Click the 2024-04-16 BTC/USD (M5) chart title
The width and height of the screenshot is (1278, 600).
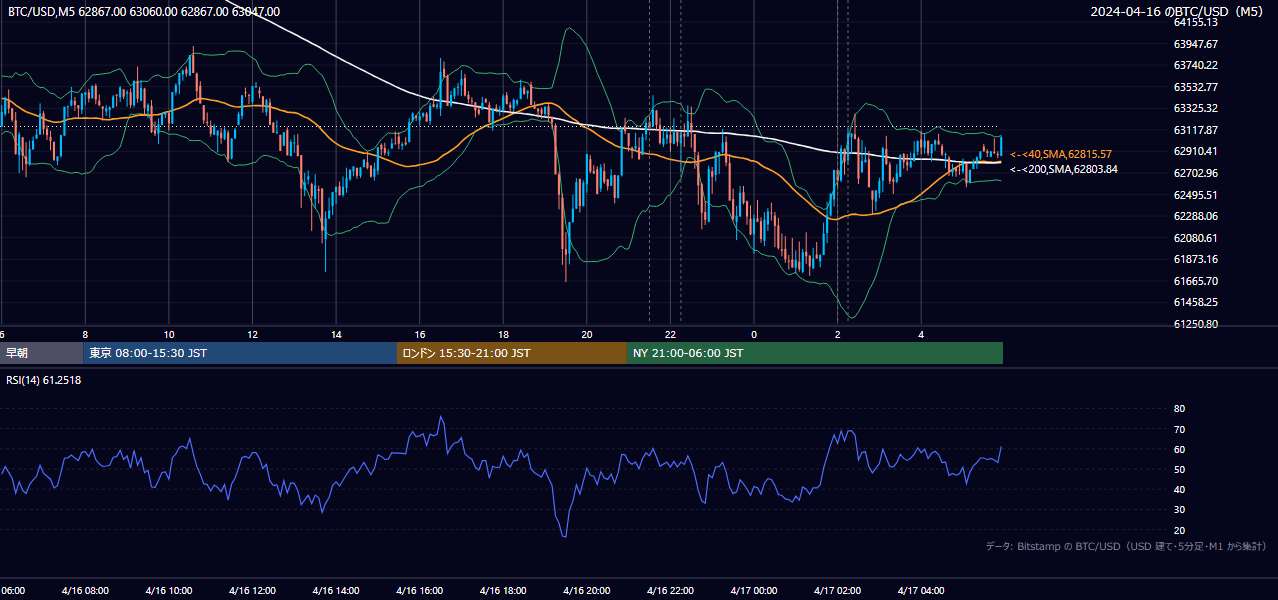click(x=1179, y=11)
